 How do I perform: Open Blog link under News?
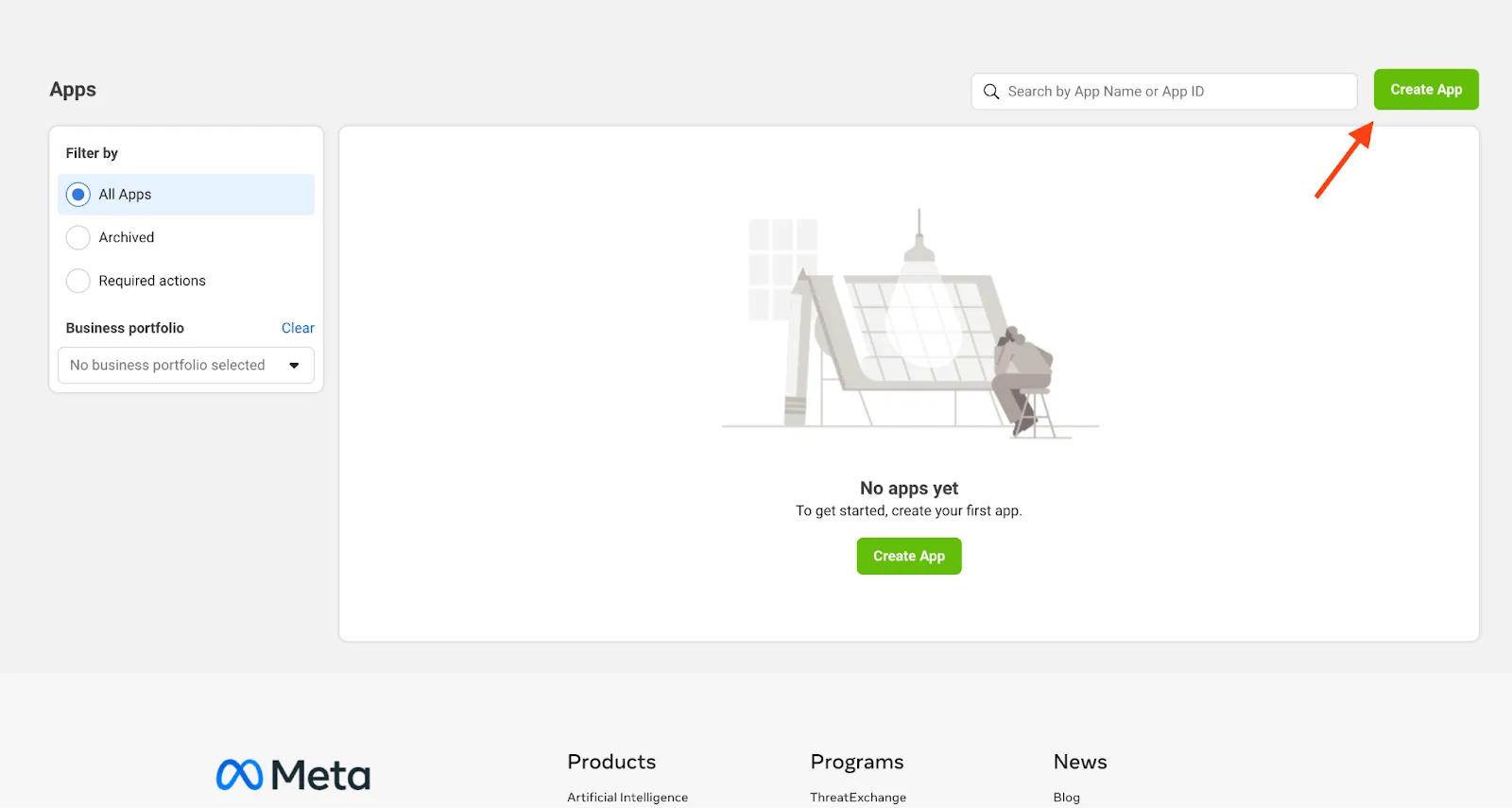coord(1067,798)
